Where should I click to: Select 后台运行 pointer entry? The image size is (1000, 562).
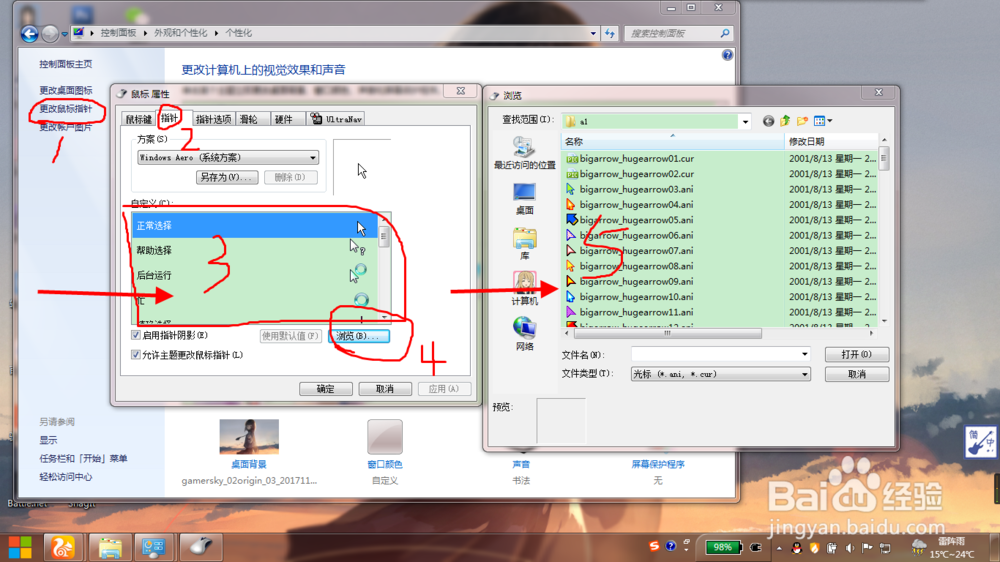click(254, 275)
